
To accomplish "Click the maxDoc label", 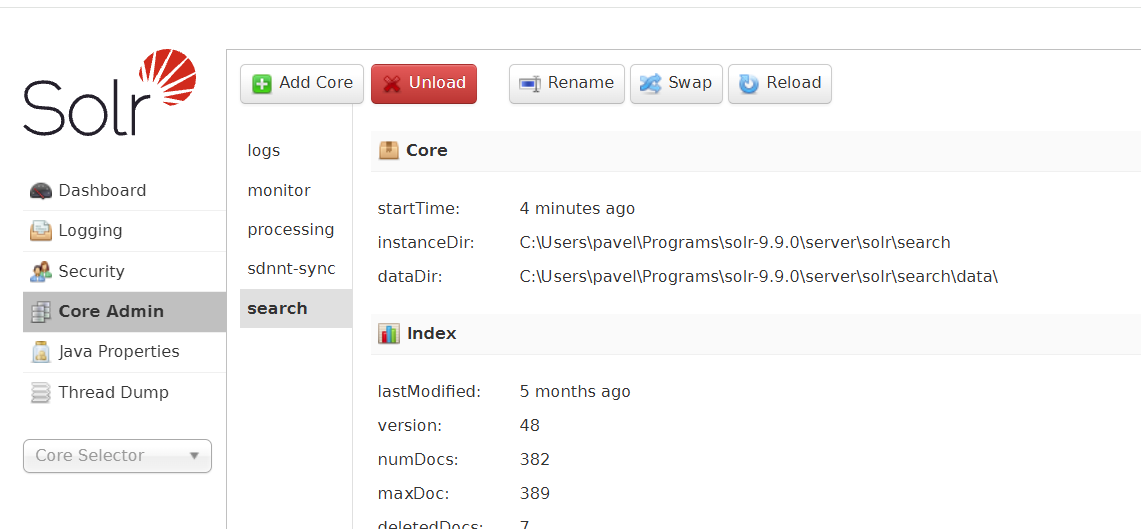I will tap(413, 494).
